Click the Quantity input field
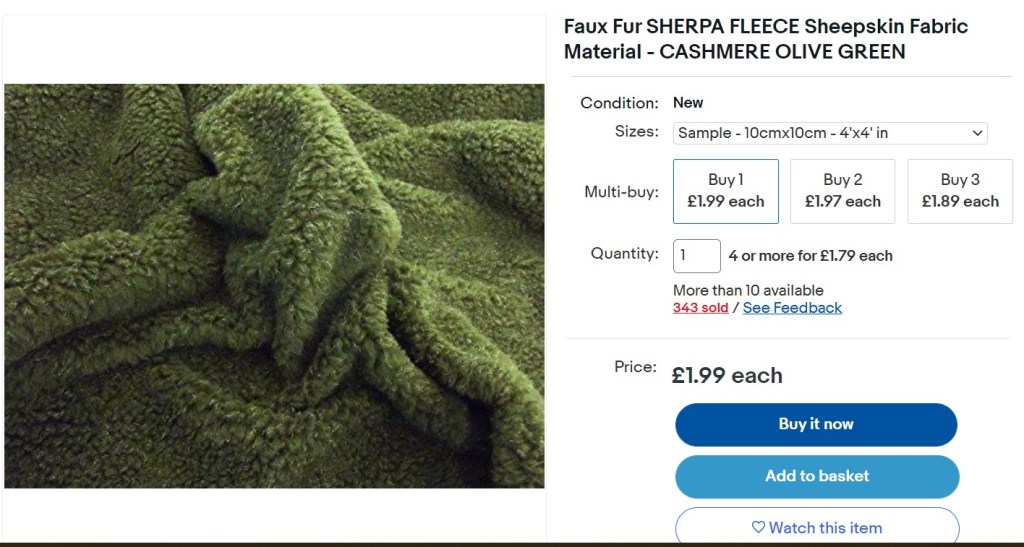This screenshot has height=547, width=1024. pos(696,256)
